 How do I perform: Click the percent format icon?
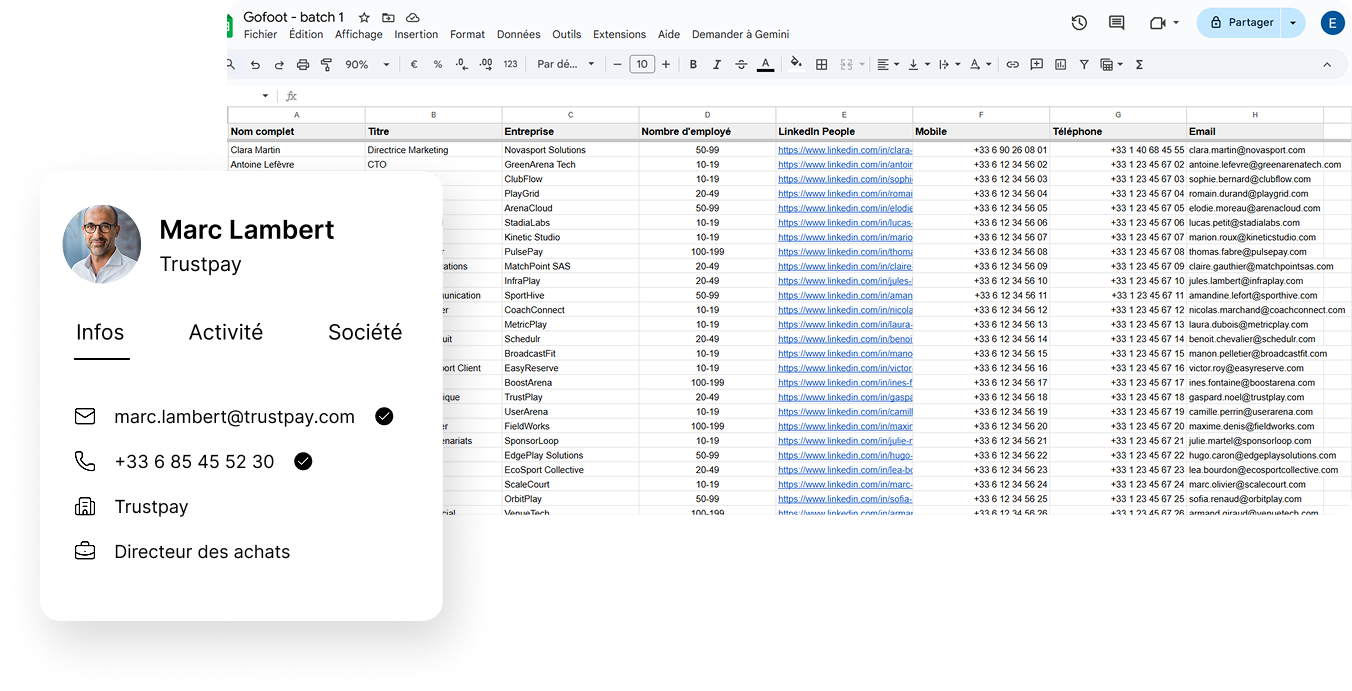tap(437, 63)
